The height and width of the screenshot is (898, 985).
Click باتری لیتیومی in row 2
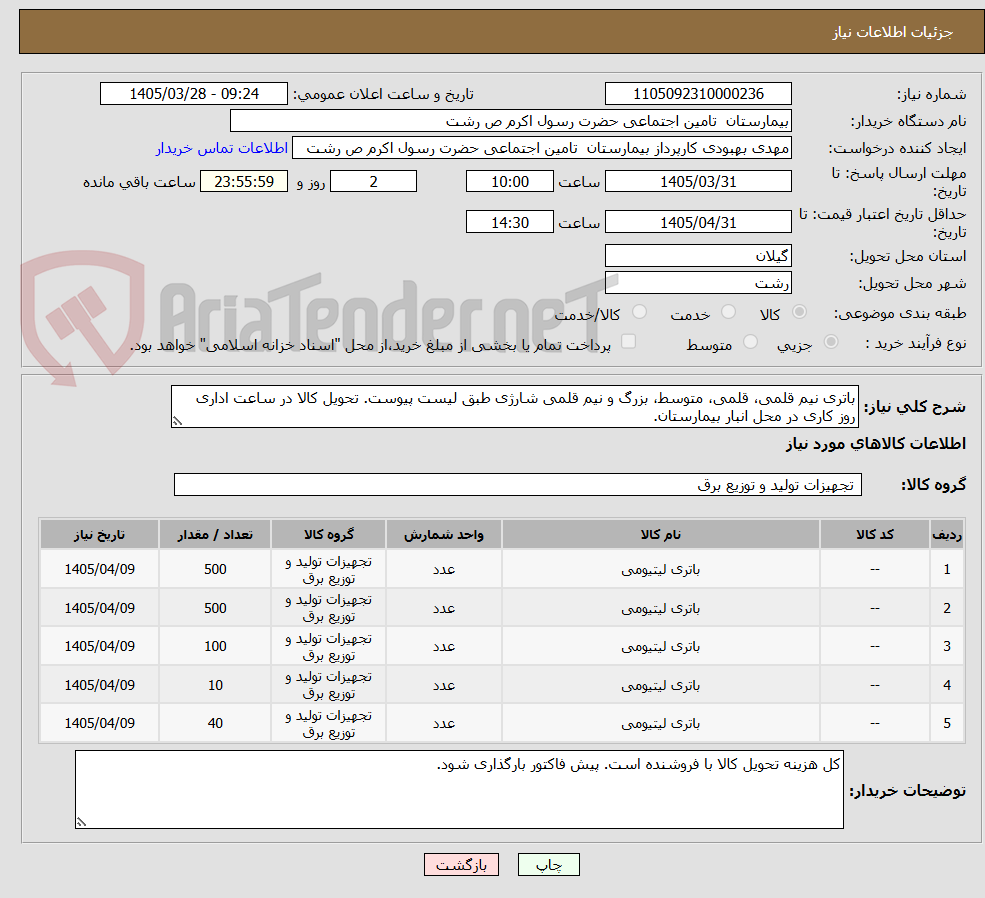pos(660,609)
